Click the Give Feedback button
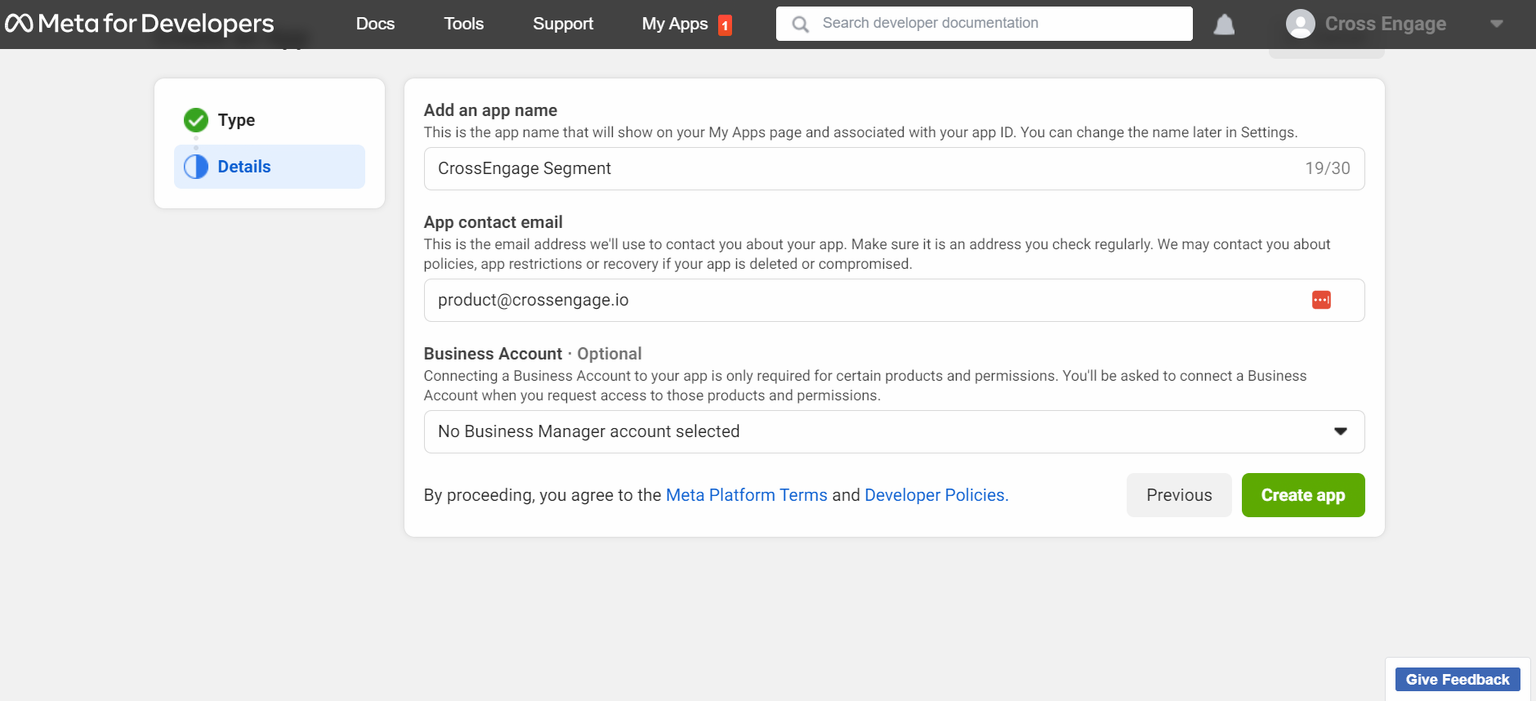1536x701 pixels. (x=1458, y=680)
